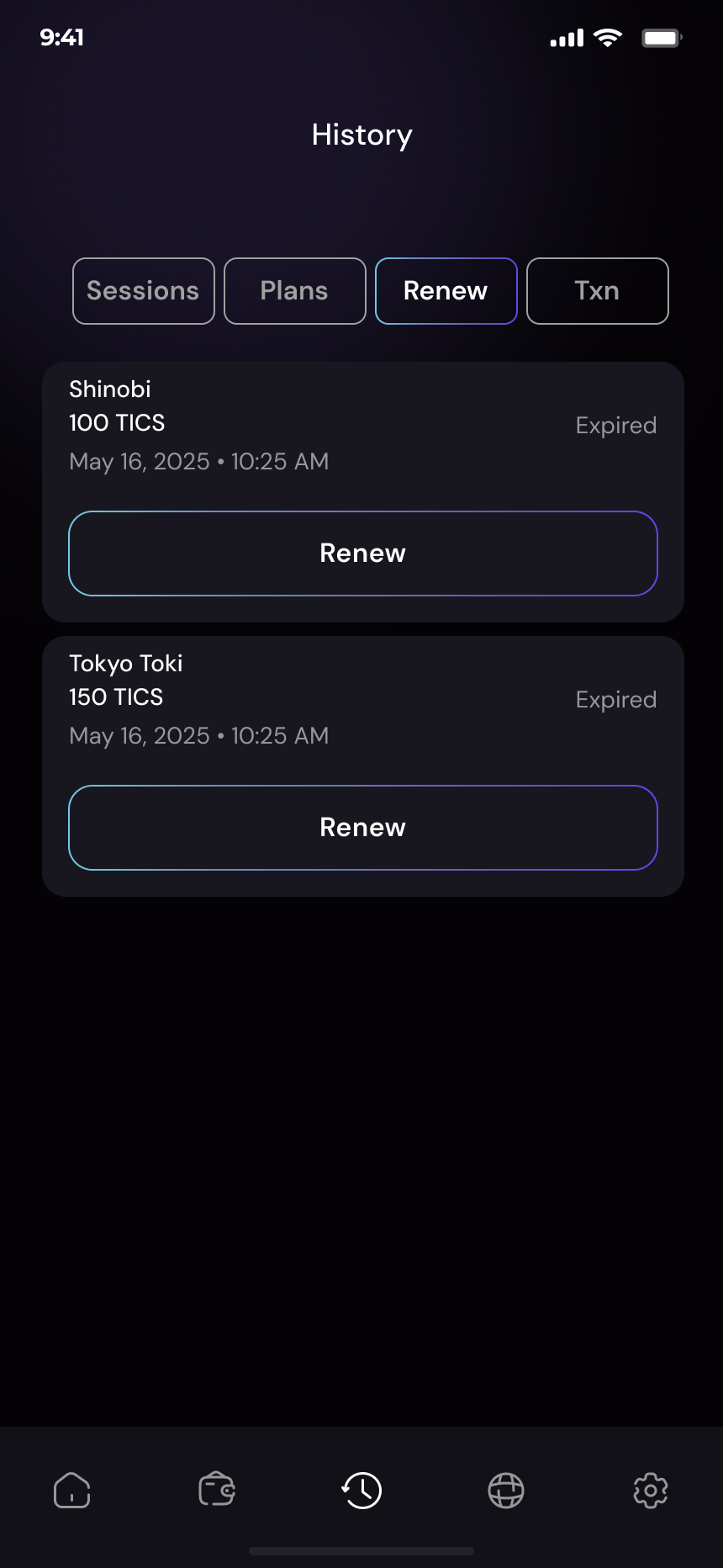The image size is (723, 1568).
Task: Tap the History page title
Action: point(361,135)
